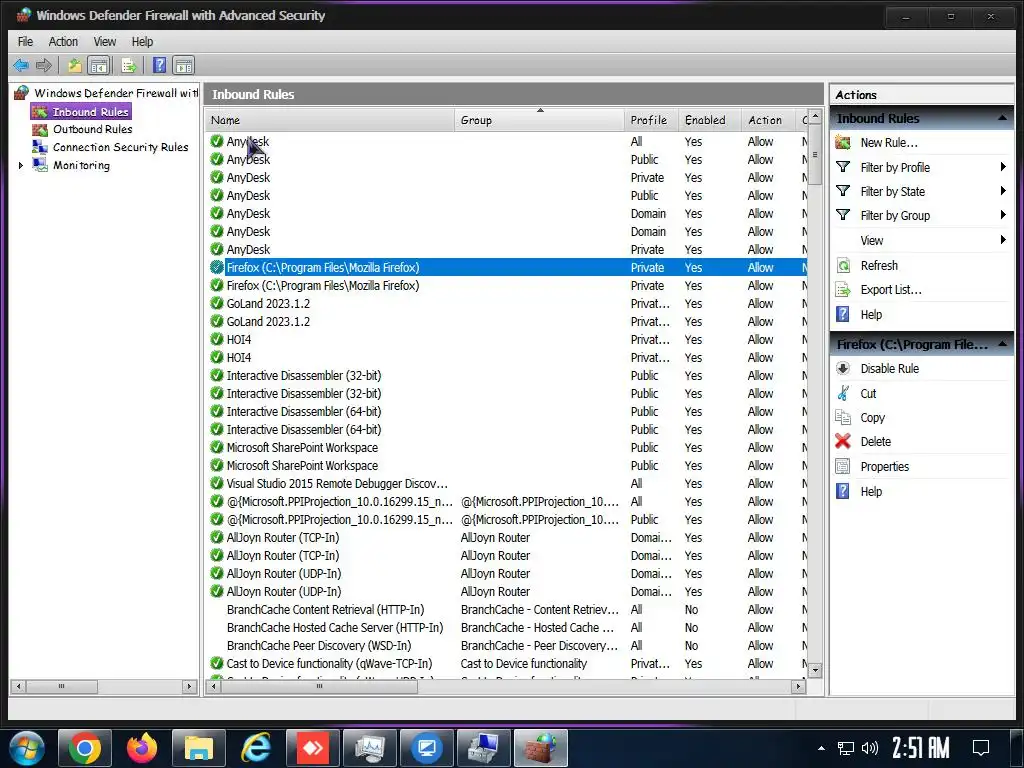Select Cast to Device functionality (qWave-TCP-In) rule
Image resolution: width=1024 pixels, height=768 pixels.
(506, 664)
